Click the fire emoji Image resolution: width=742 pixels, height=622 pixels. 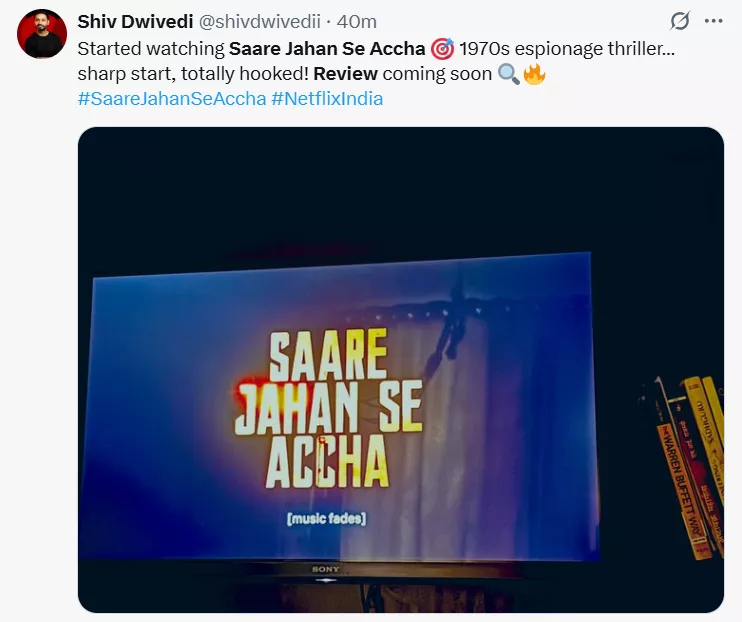pyautogui.click(x=534, y=74)
